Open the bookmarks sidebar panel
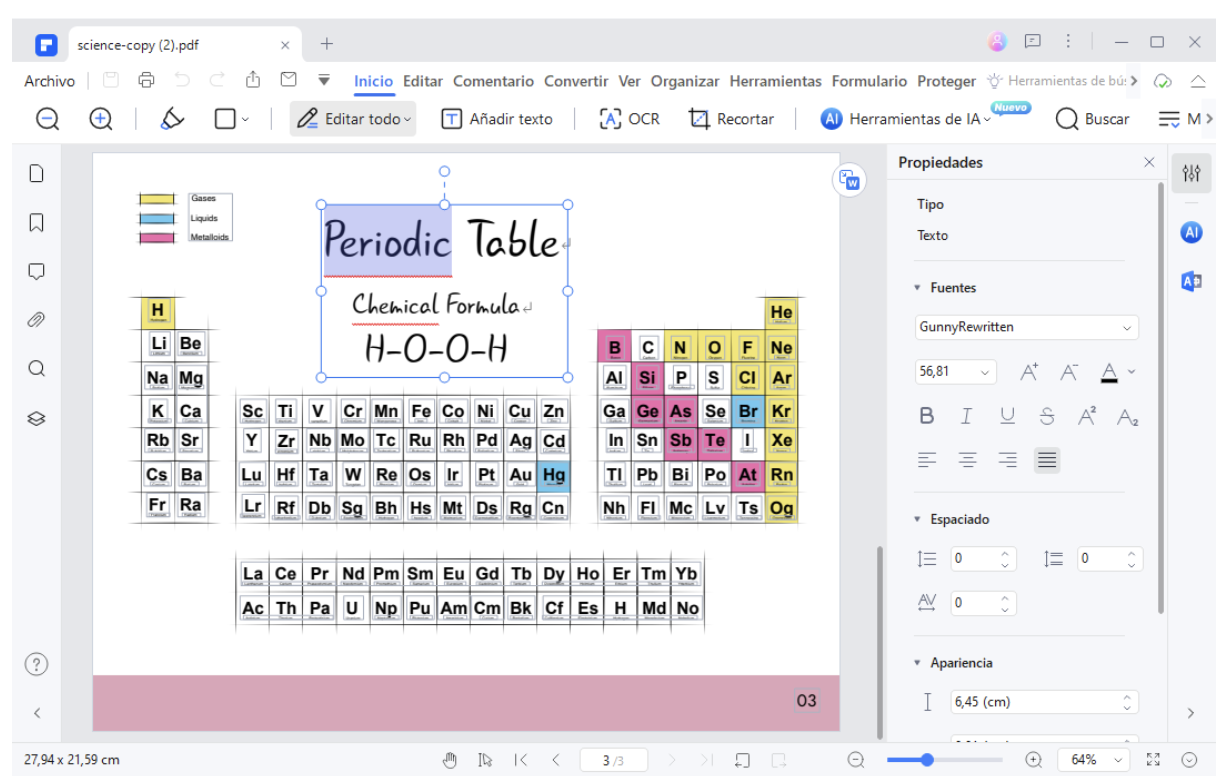Viewport: 1230px width, 776px height. 37,222
